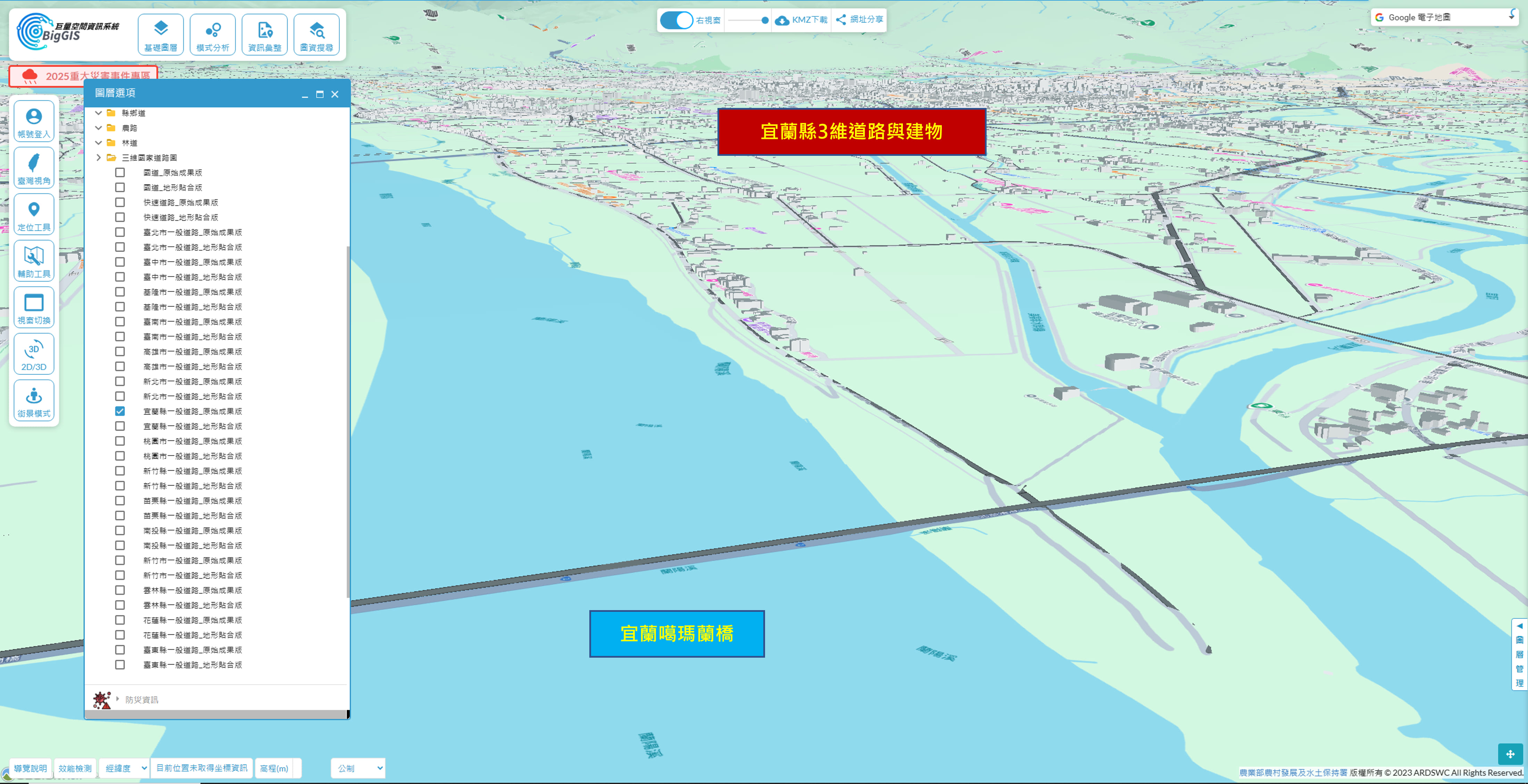Check 桃園市一般道路_原始成果版 layer
1528x784 pixels.
(120, 441)
